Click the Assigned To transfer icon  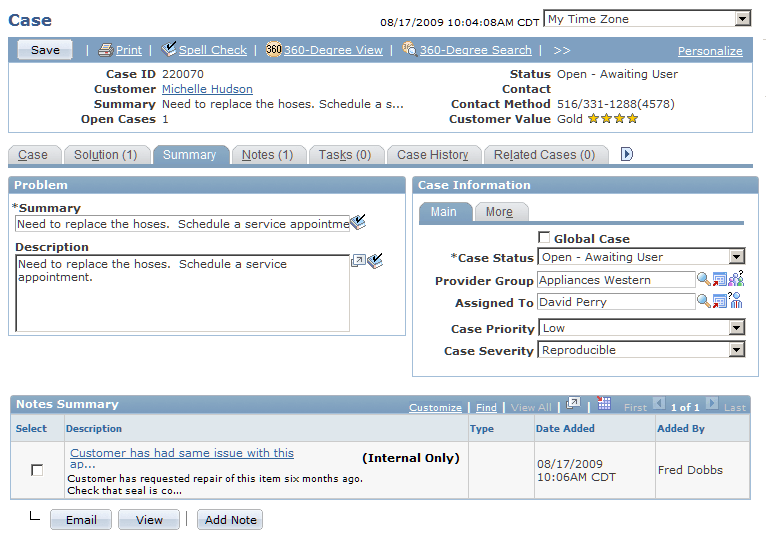[719, 301]
